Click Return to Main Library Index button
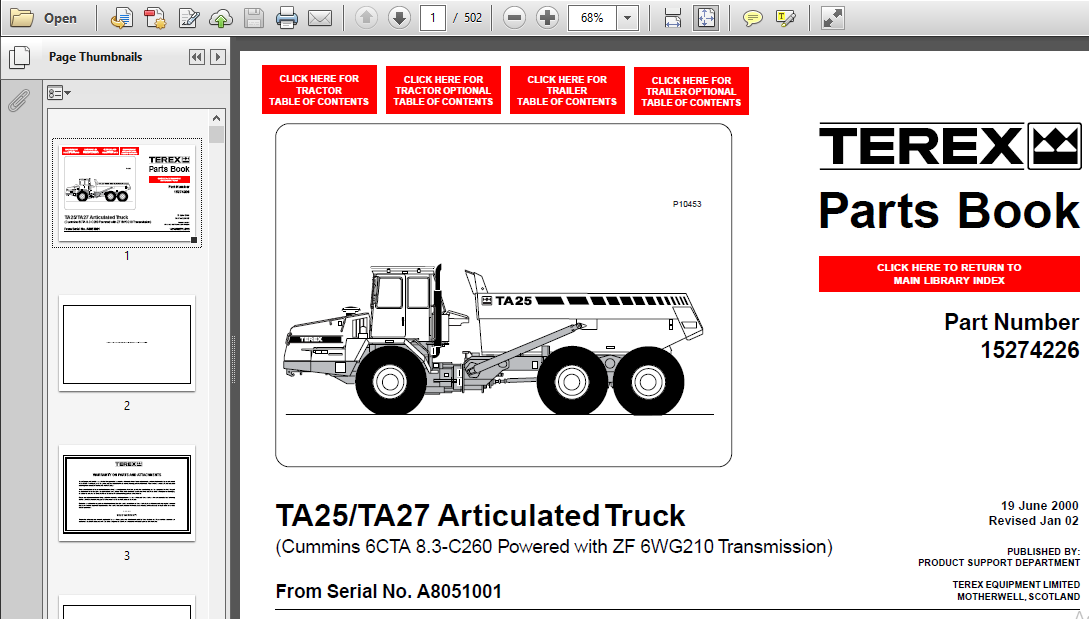 (x=949, y=274)
